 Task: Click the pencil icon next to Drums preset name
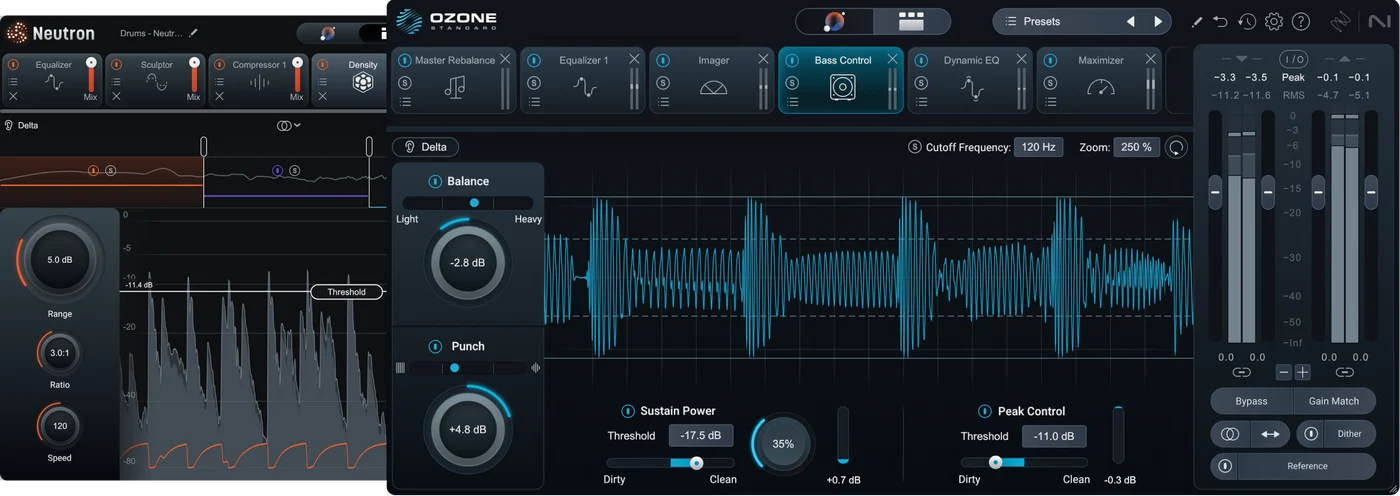tap(193, 33)
